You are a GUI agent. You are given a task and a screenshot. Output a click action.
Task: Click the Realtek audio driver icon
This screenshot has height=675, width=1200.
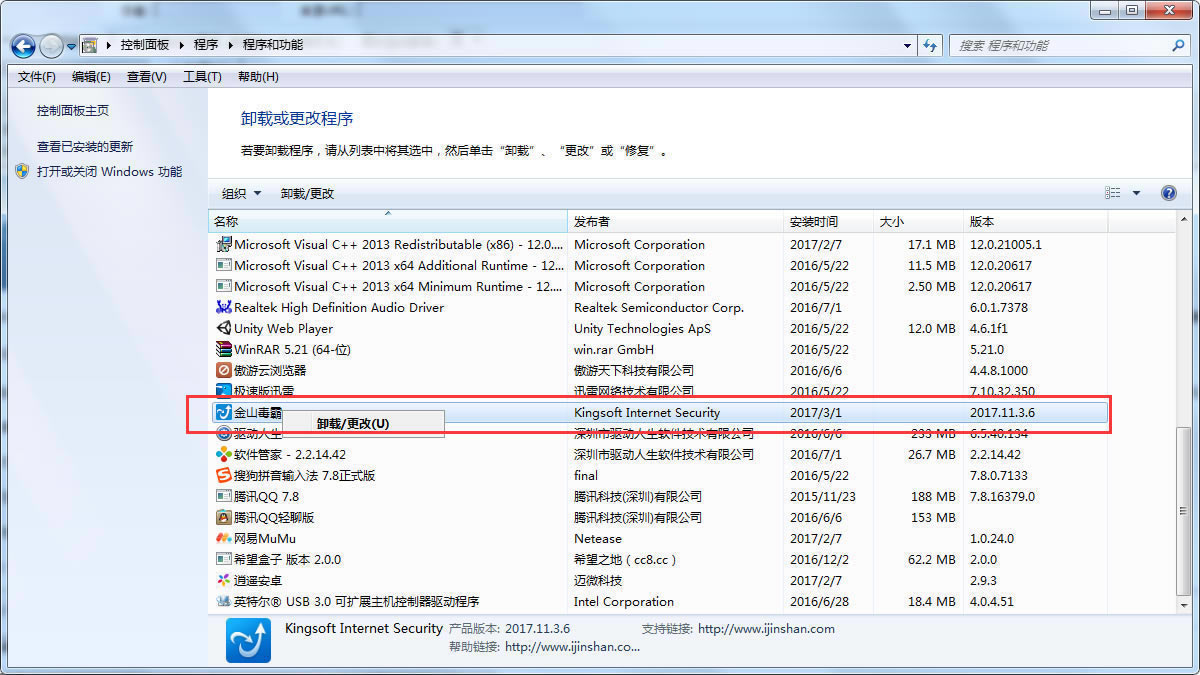[x=224, y=308]
